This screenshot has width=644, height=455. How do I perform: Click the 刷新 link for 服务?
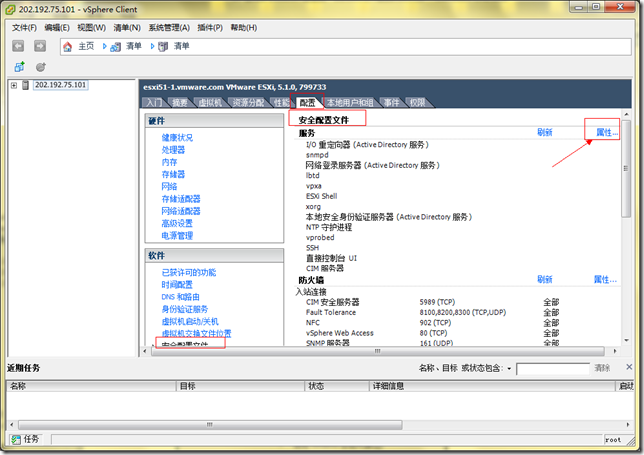click(x=545, y=132)
